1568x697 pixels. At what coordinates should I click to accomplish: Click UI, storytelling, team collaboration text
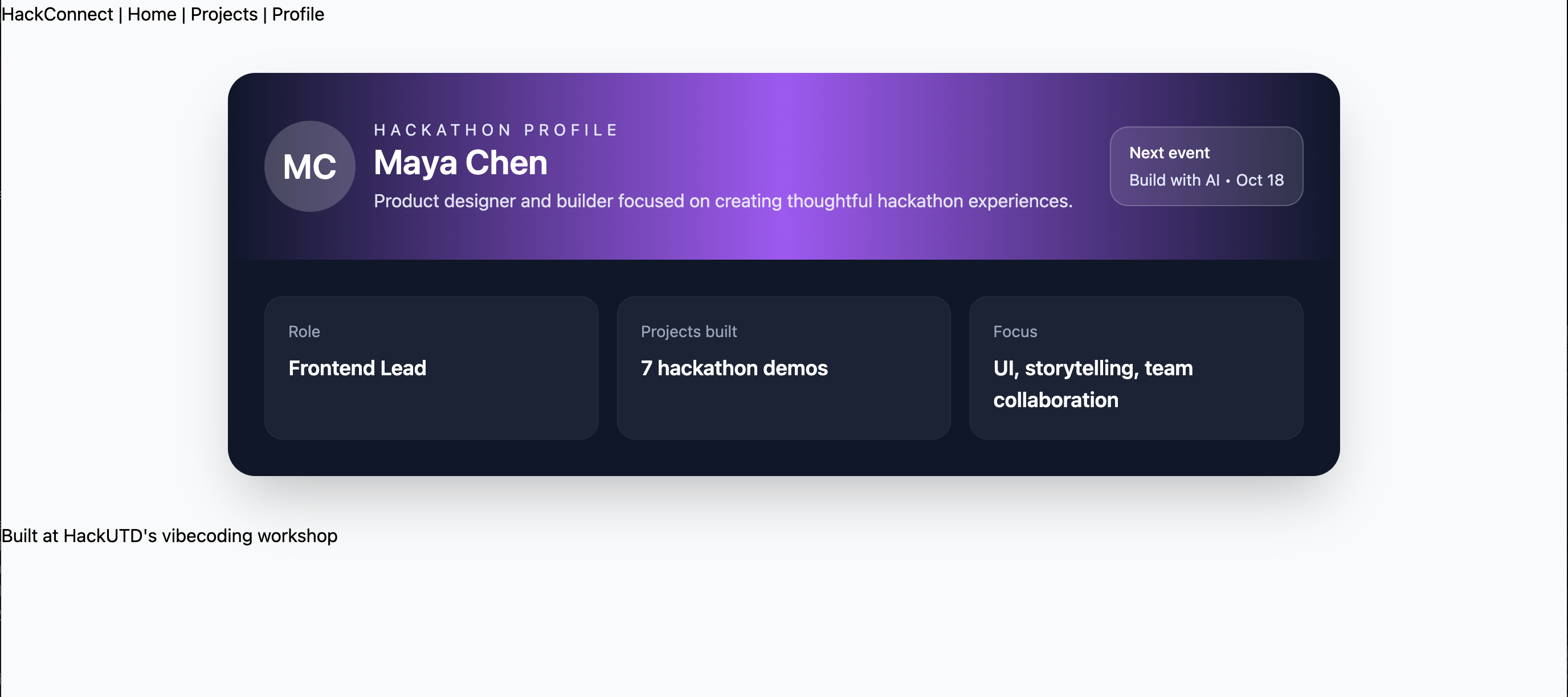pos(1093,384)
